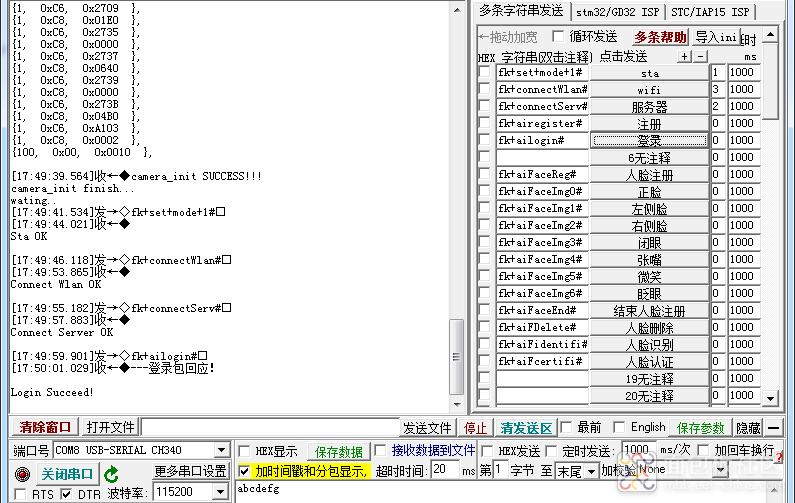Open the 末尾 end position dropdown

tap(591, 472)
